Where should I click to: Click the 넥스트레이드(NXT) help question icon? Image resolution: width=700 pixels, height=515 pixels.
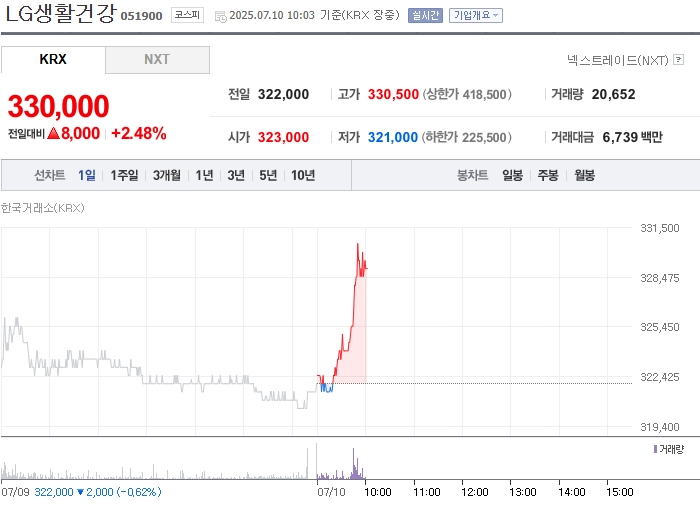coord(679,59)
